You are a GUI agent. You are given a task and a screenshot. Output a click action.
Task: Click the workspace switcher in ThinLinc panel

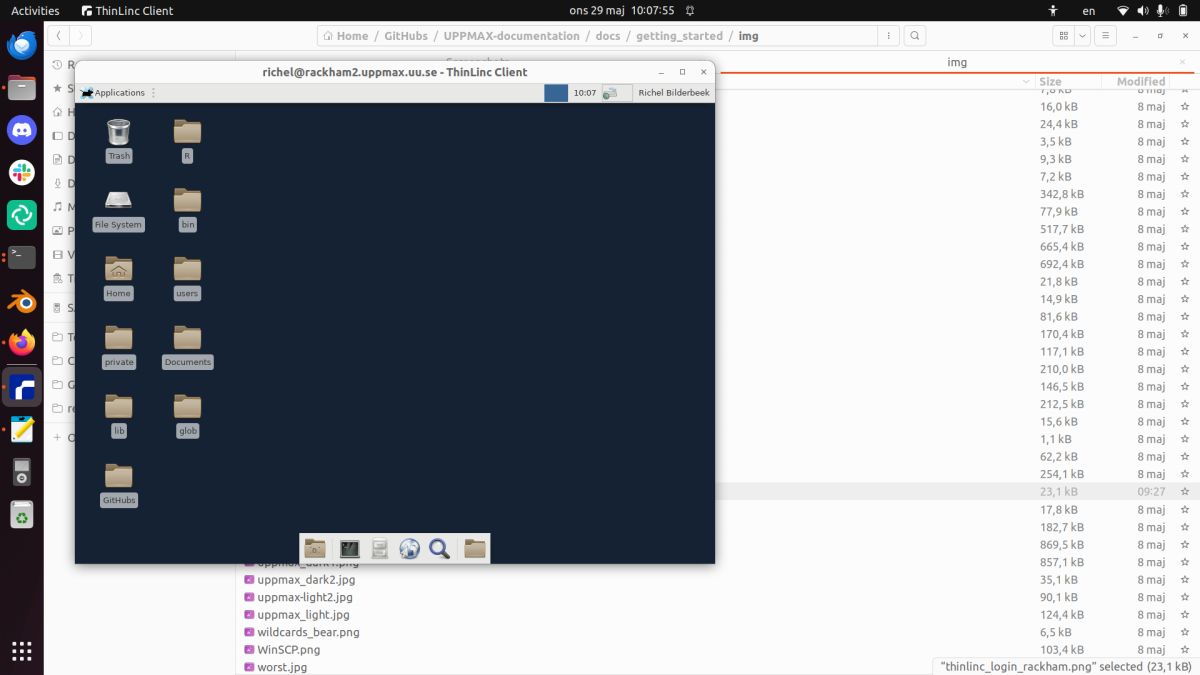556,93
